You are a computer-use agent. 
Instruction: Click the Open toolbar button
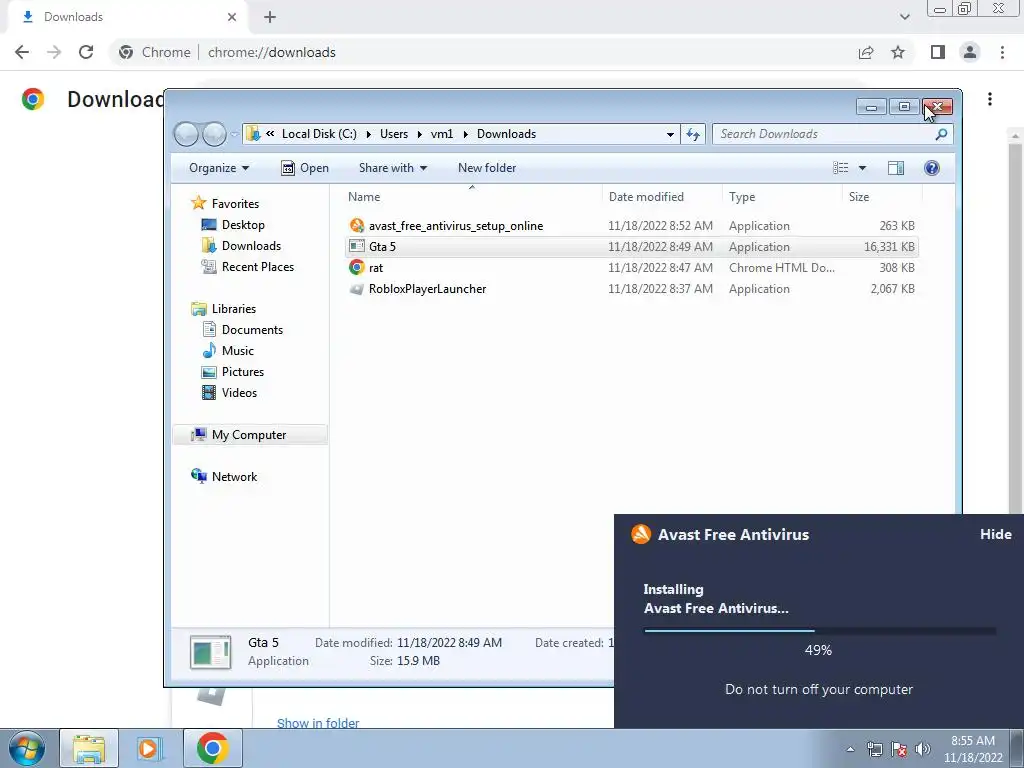[305, 168]
